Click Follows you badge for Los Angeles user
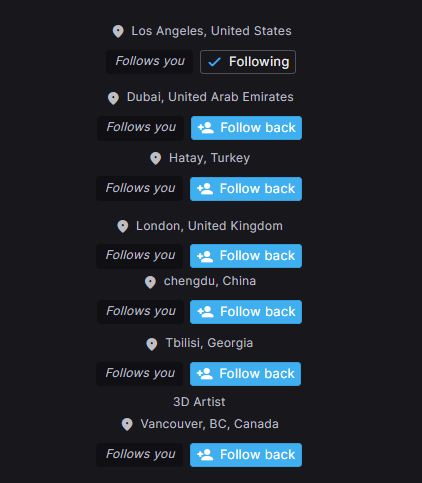This screenshot has height=483, width=422. coord(149,62)
